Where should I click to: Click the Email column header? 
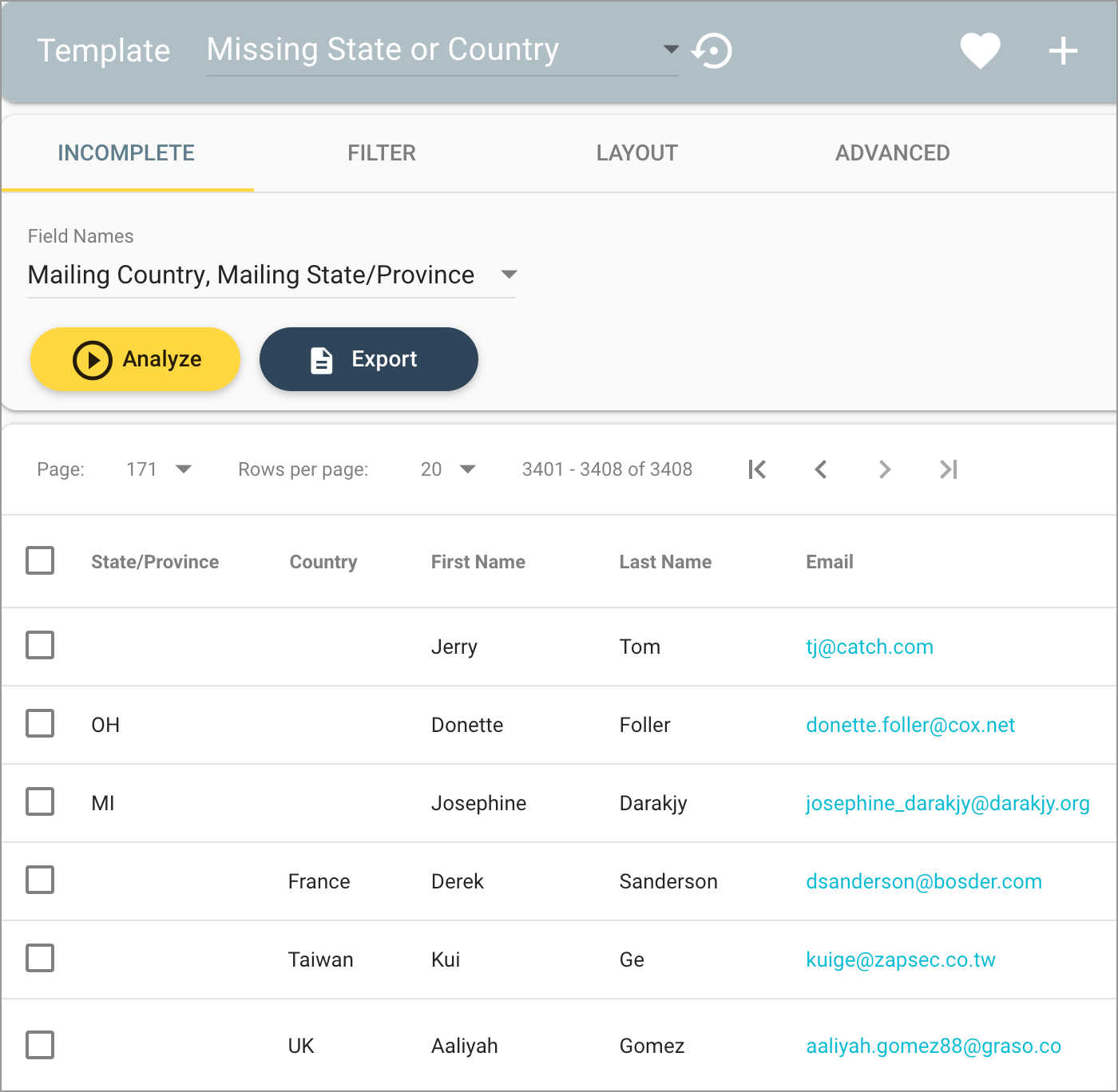point(830,562)
